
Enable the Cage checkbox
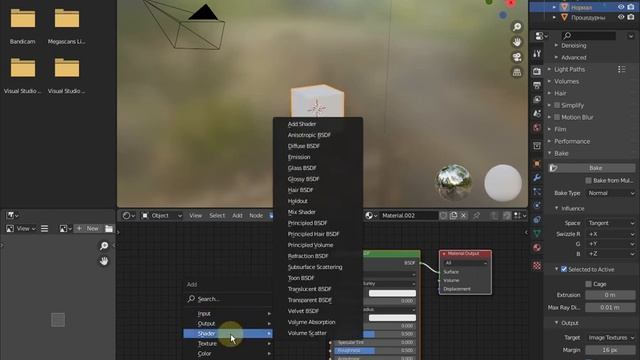[588, 284]
